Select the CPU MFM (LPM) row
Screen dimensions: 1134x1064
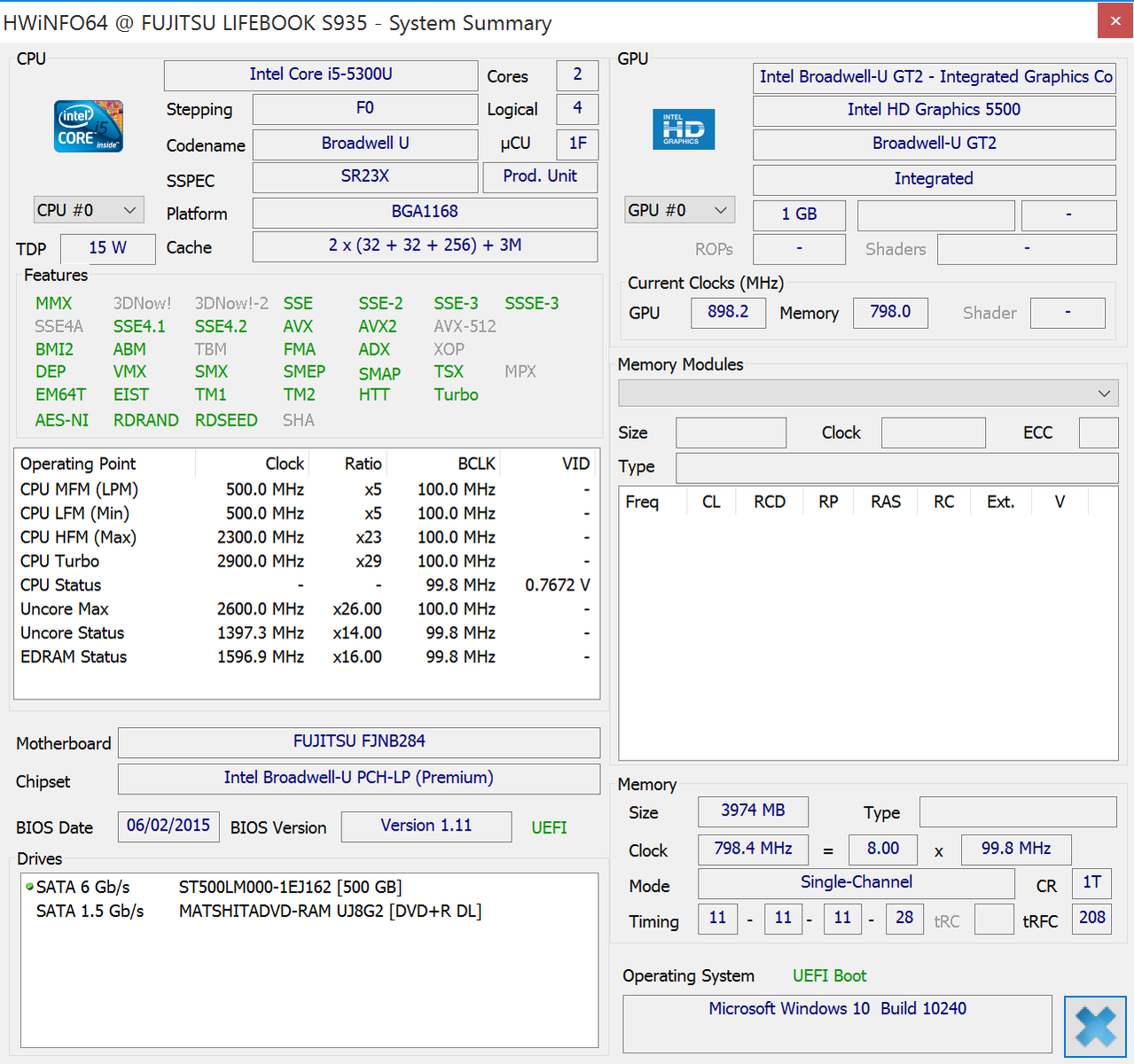[306, 489]
